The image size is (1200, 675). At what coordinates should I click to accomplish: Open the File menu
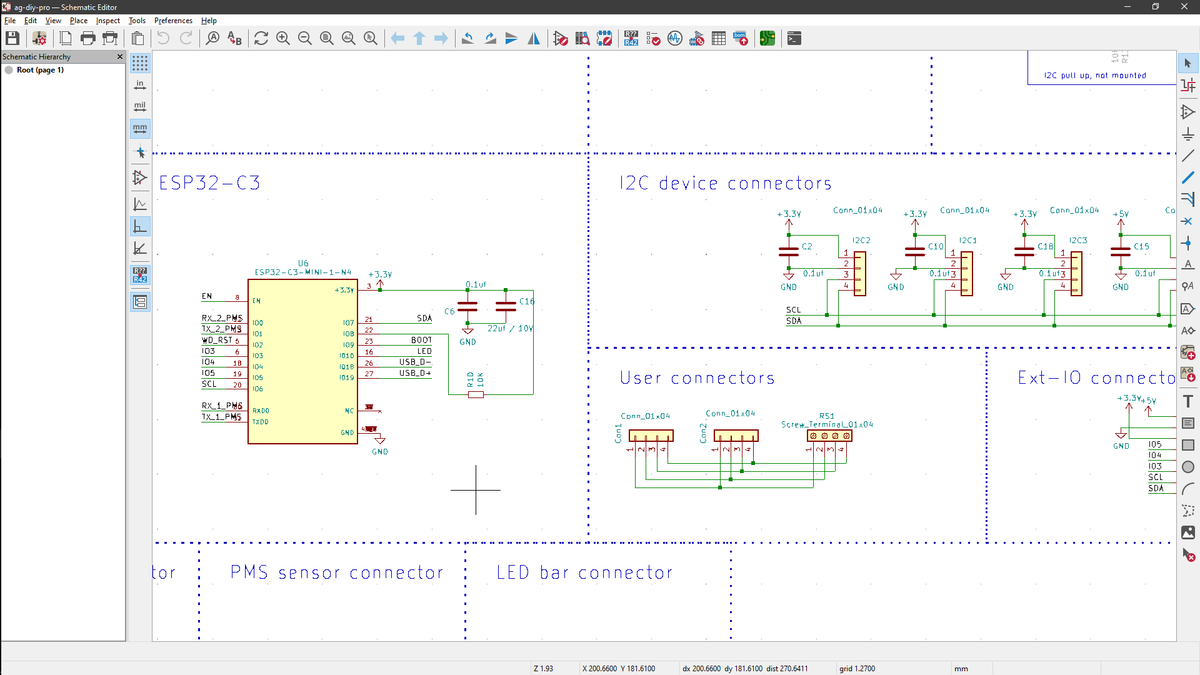coord(11,20)
